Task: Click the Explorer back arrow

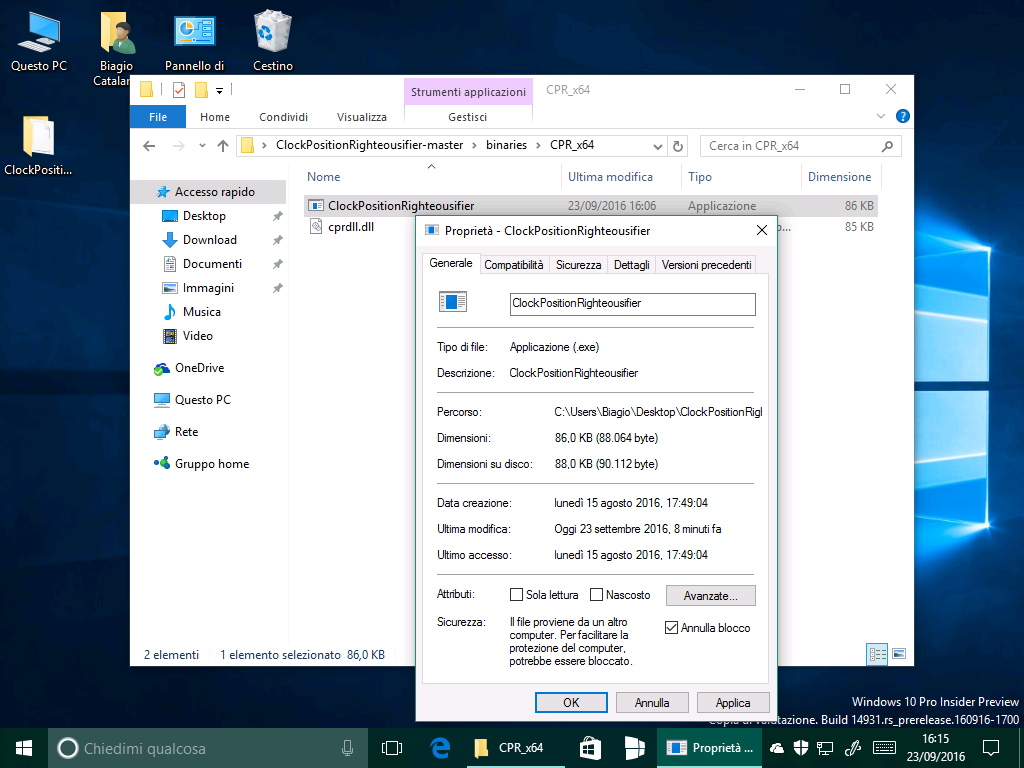Action: [149, 146]
